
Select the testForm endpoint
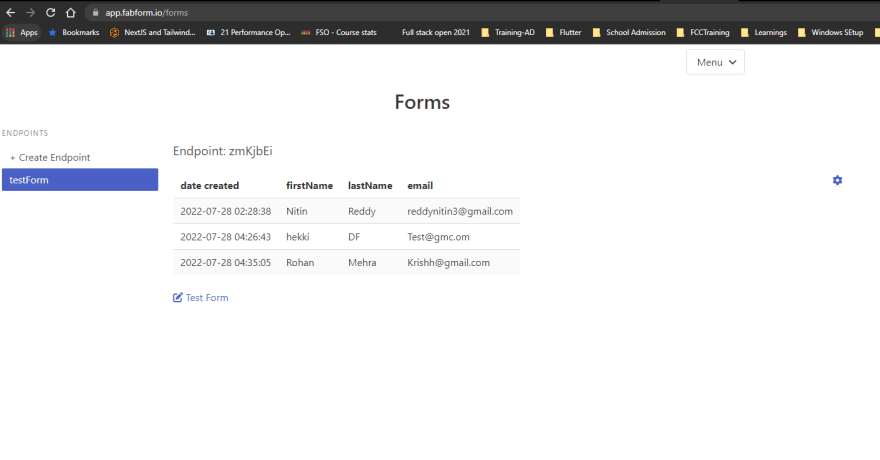coord(80,180)
